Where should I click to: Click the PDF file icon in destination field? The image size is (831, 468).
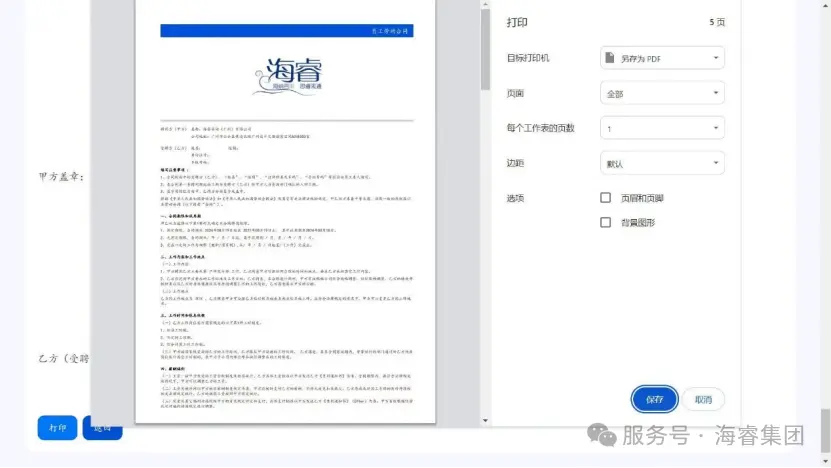pos(611,59)
